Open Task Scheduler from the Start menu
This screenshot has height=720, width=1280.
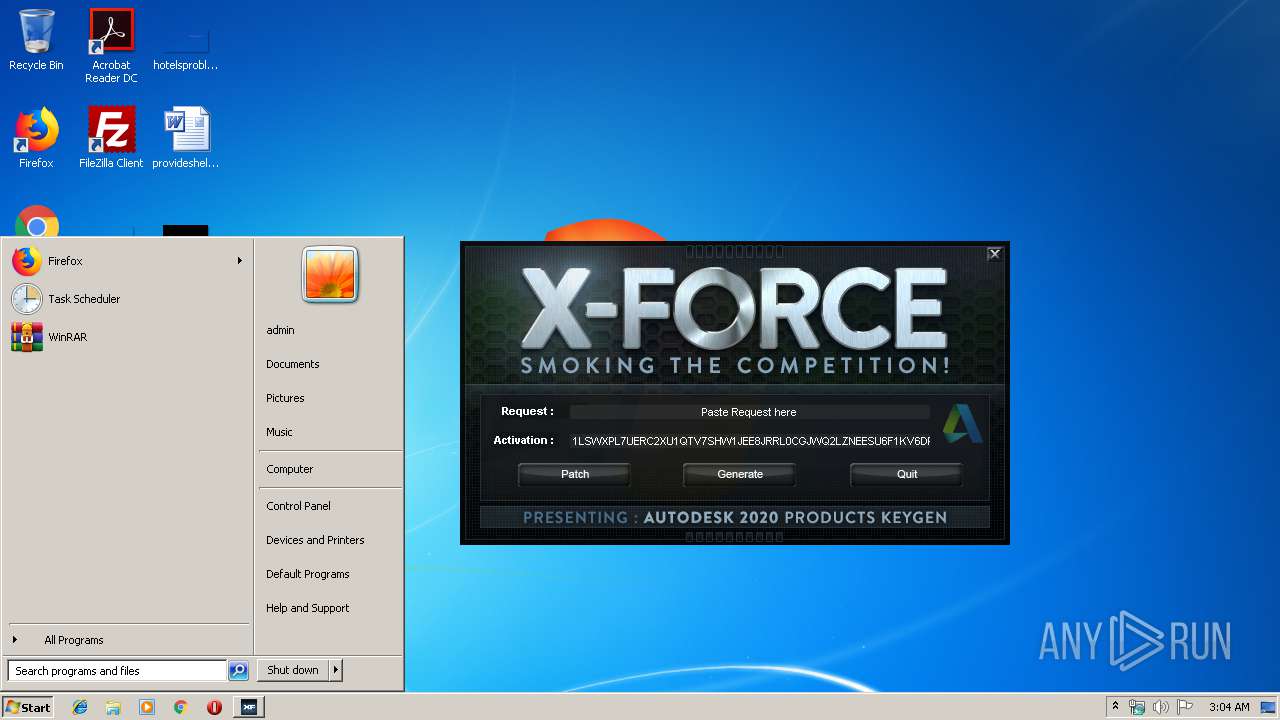[x=127, y=299]
